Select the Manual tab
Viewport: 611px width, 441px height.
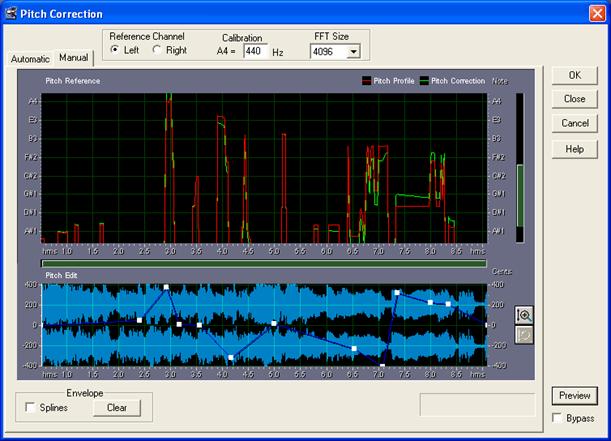[73, 58]
